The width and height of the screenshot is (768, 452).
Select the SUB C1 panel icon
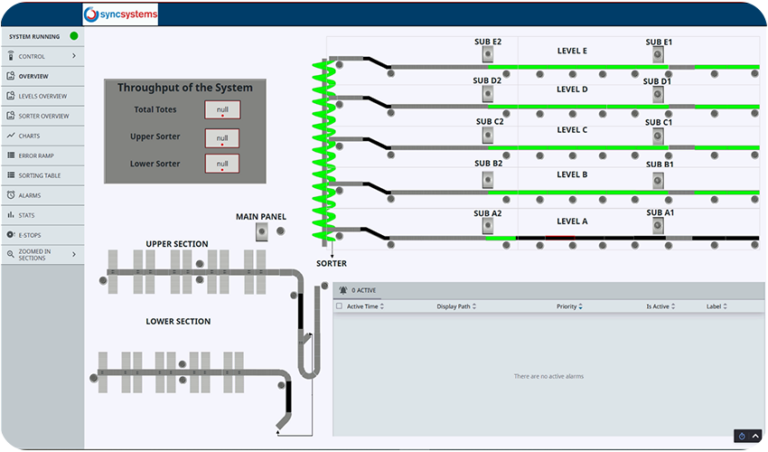click(x=658, y=136)
